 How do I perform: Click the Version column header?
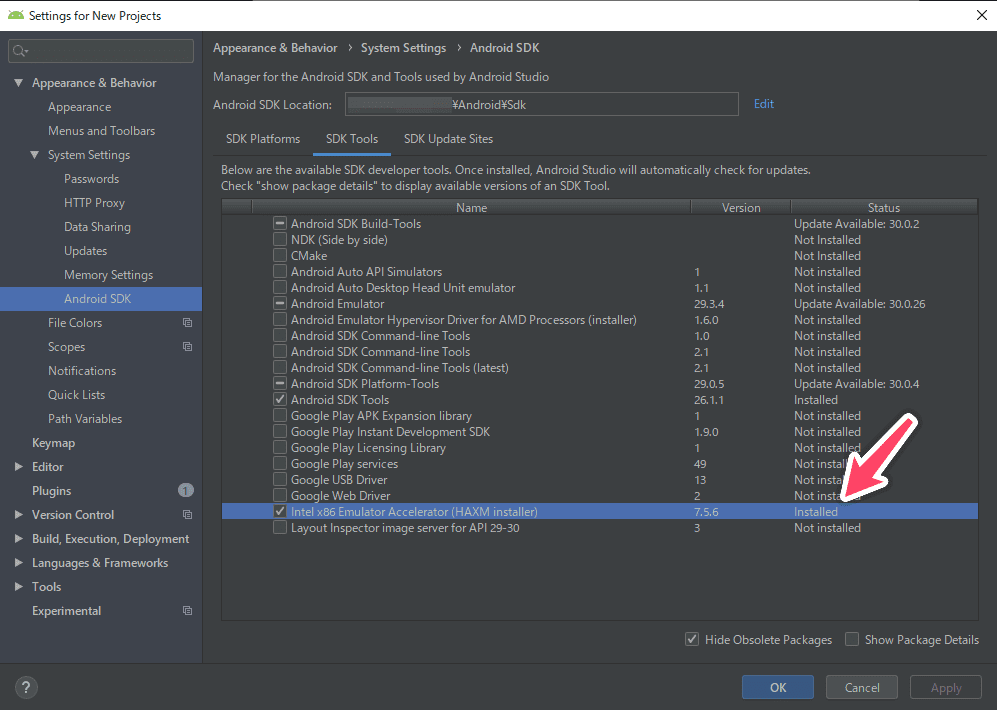741,207
